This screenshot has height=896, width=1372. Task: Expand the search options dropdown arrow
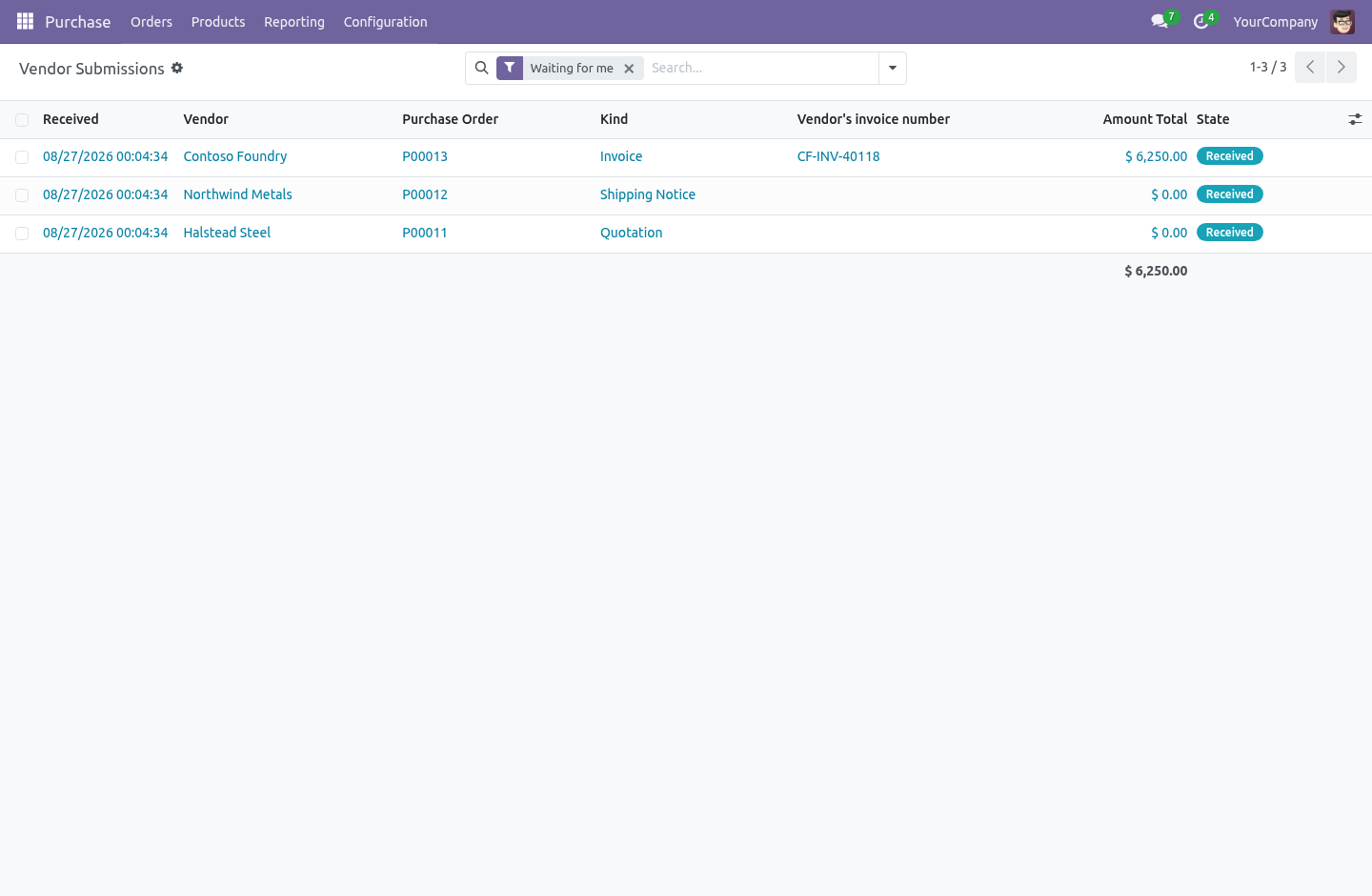pyautogui.click(x=893, y=68)
